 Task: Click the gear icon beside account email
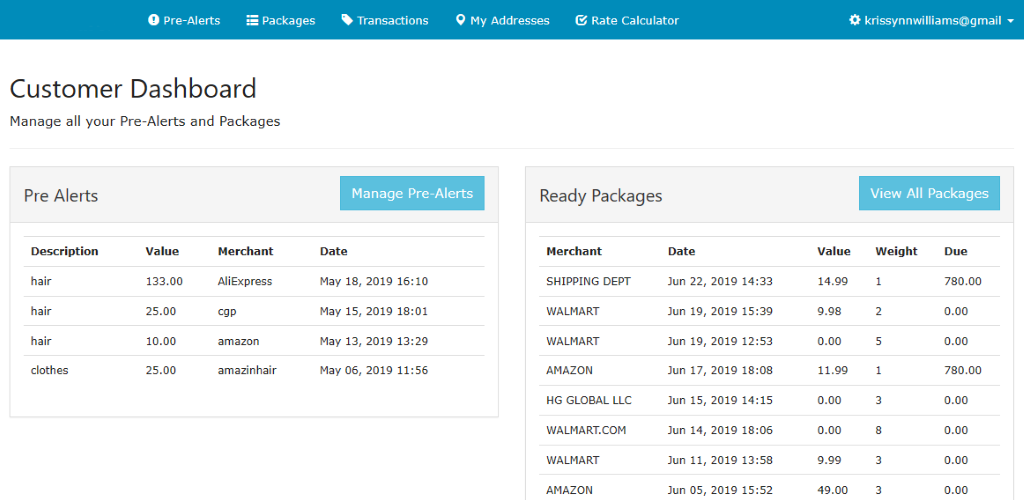click(854, 20)
